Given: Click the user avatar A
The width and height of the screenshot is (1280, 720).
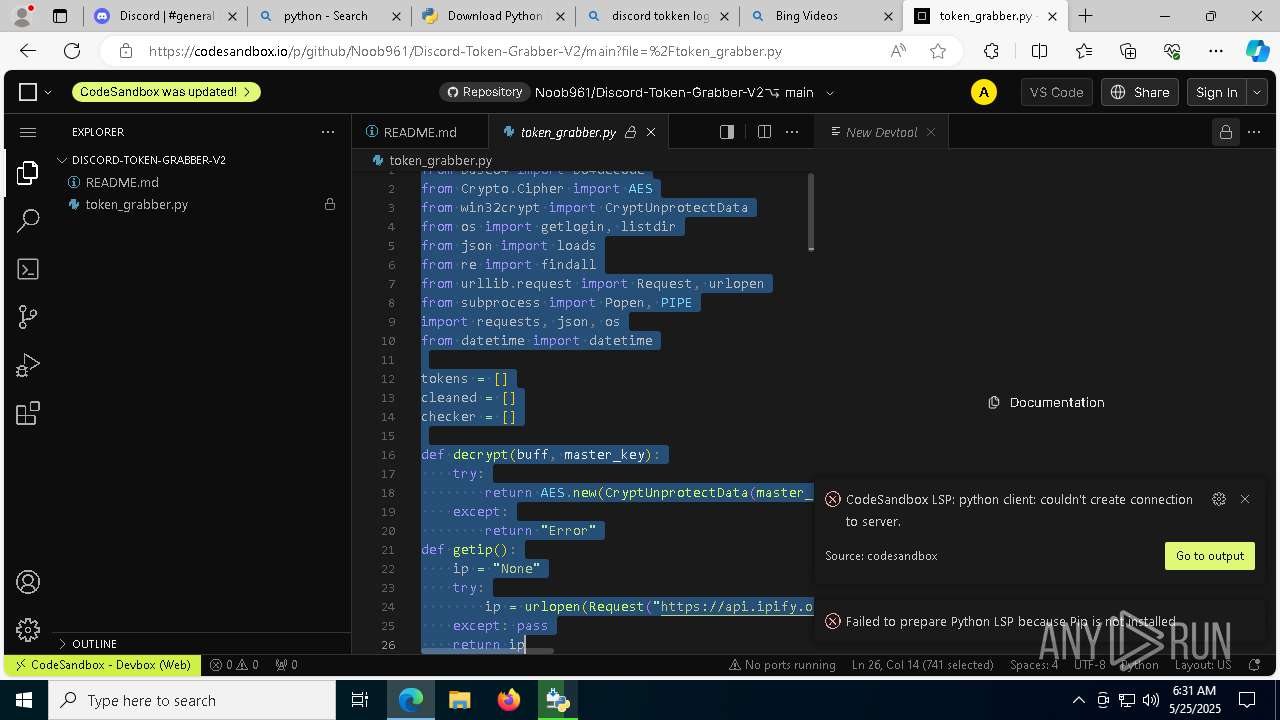Looking at the screenshot, I should pyautogui.click(x=984, y=92).
